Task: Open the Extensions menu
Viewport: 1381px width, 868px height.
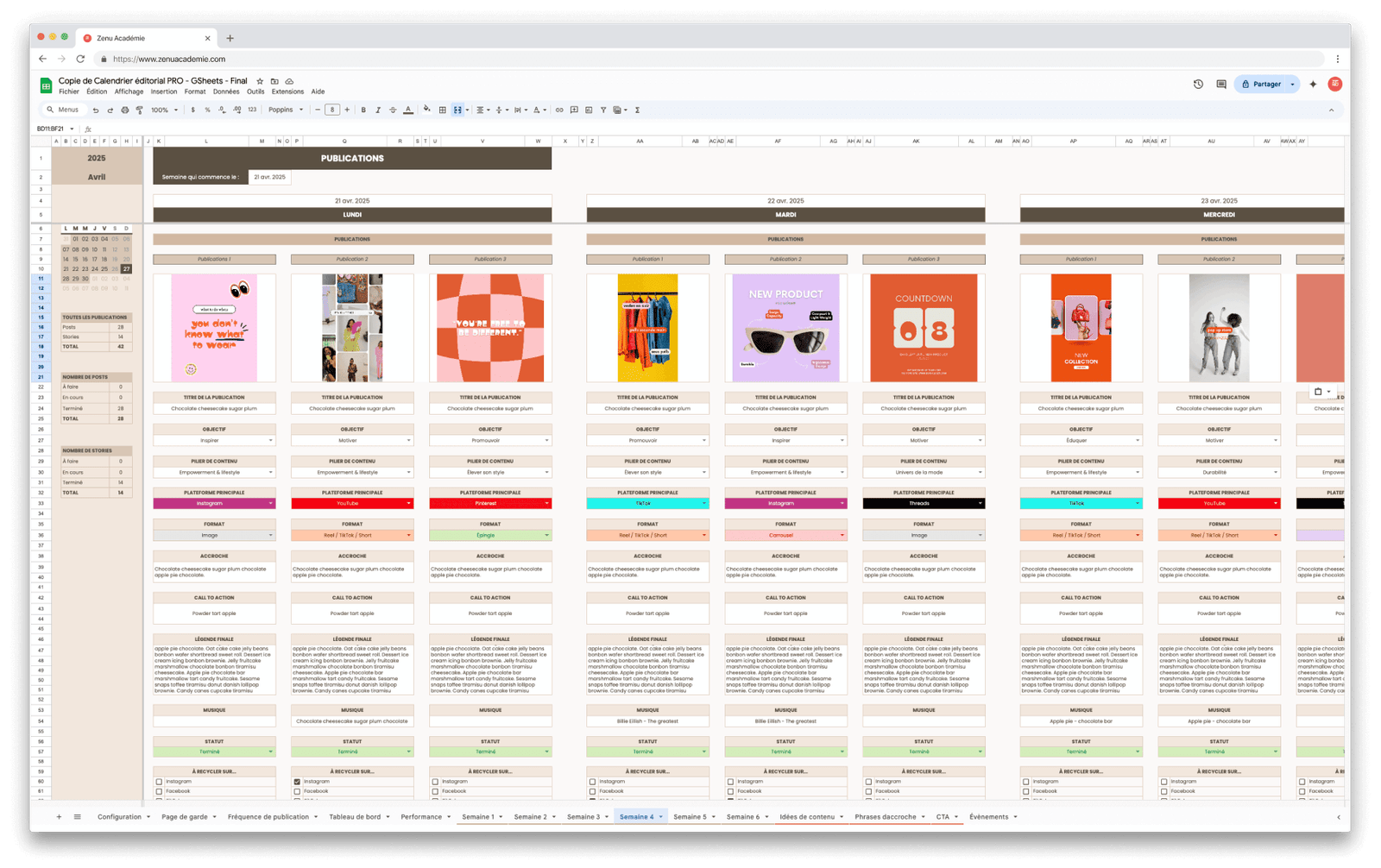Action: click(287, 91)
